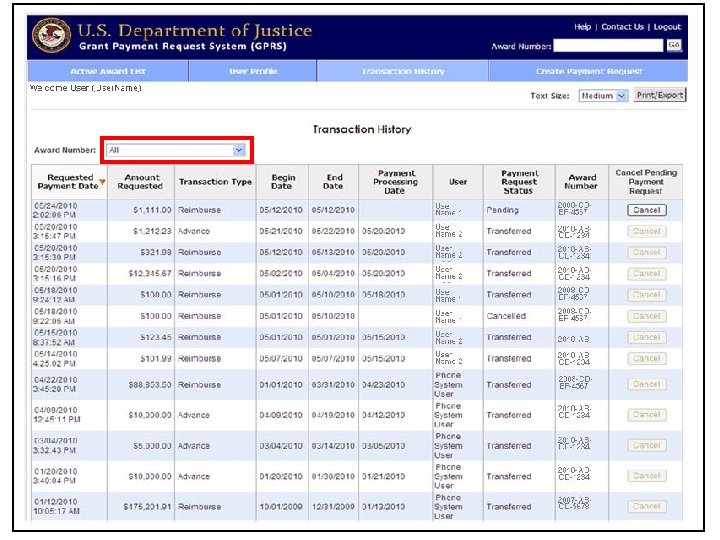
Task: Click the Logout link
Action: [667, 27]
